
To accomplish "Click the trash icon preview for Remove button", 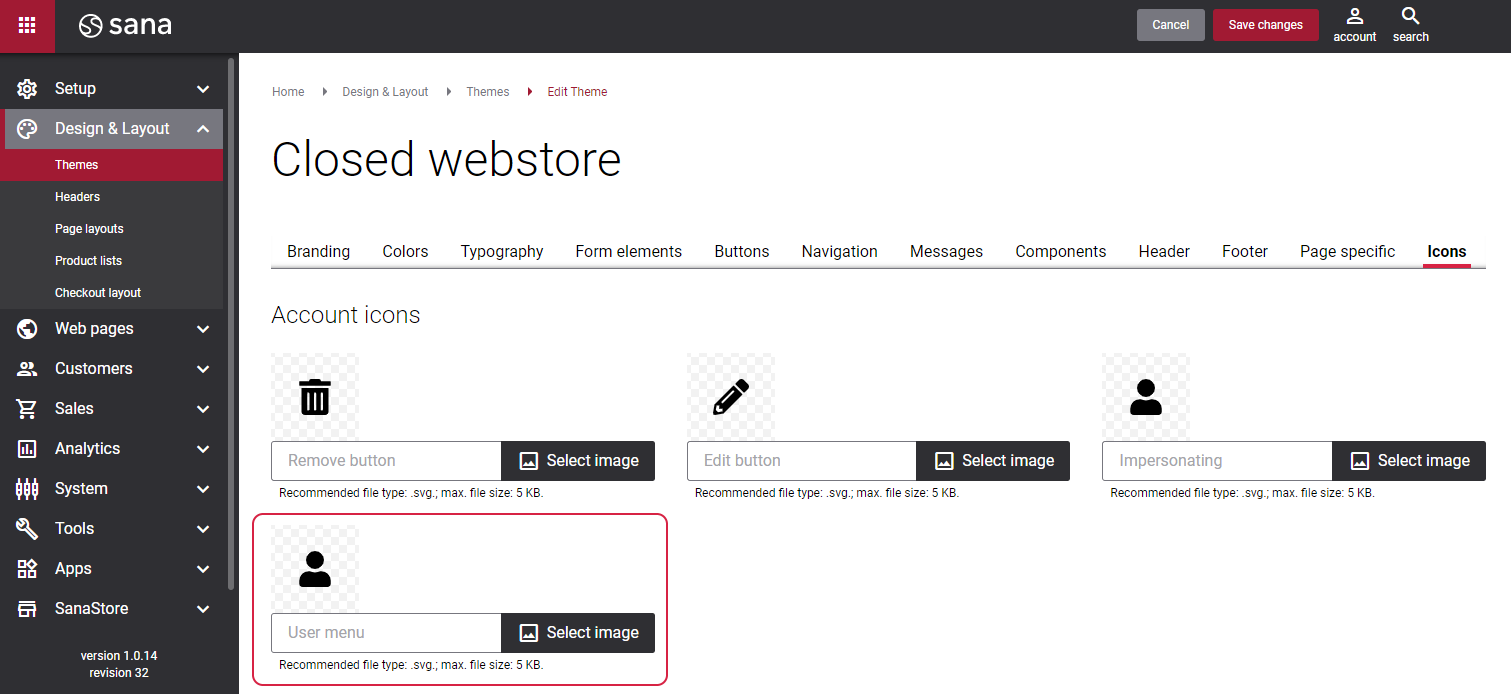I will click(x=314, y=397).
